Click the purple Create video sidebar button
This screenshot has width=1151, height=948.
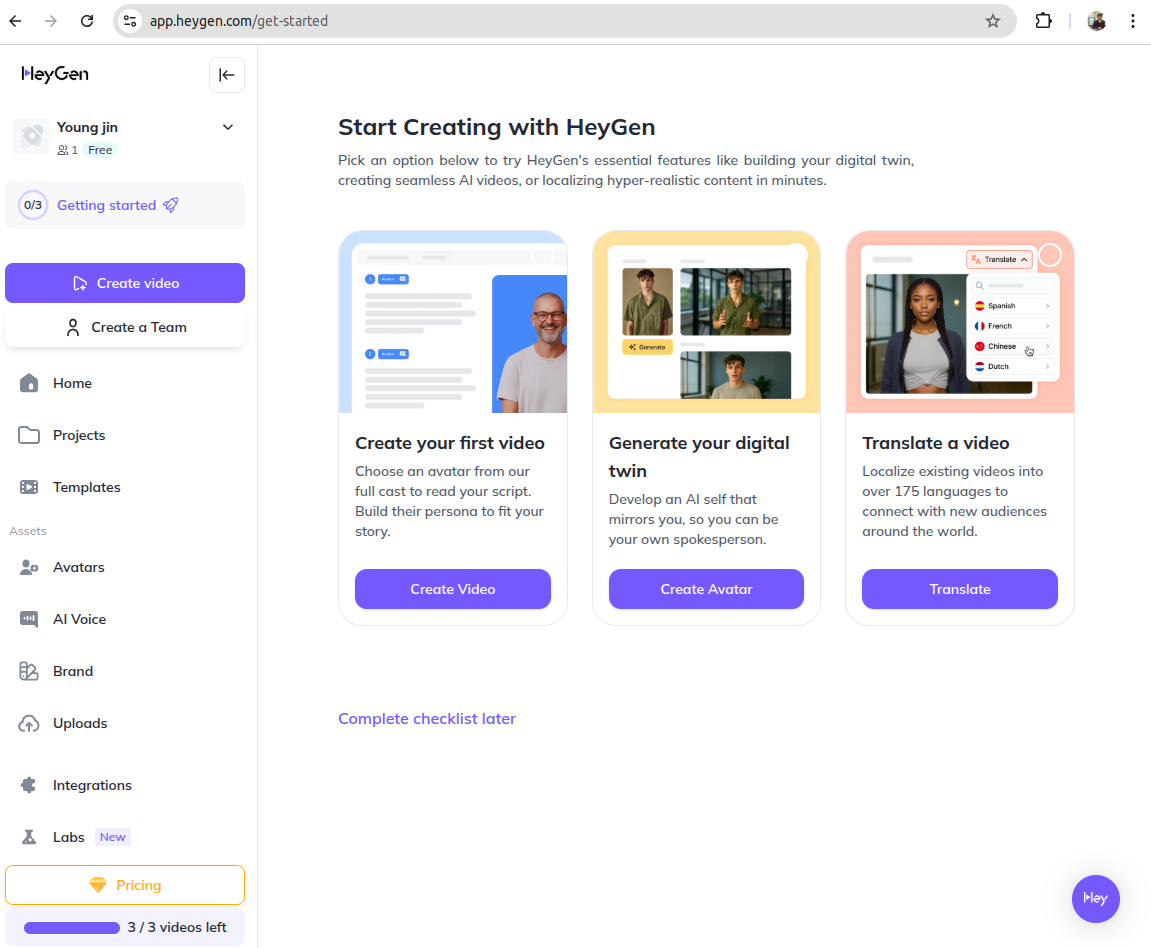[125, 283]
